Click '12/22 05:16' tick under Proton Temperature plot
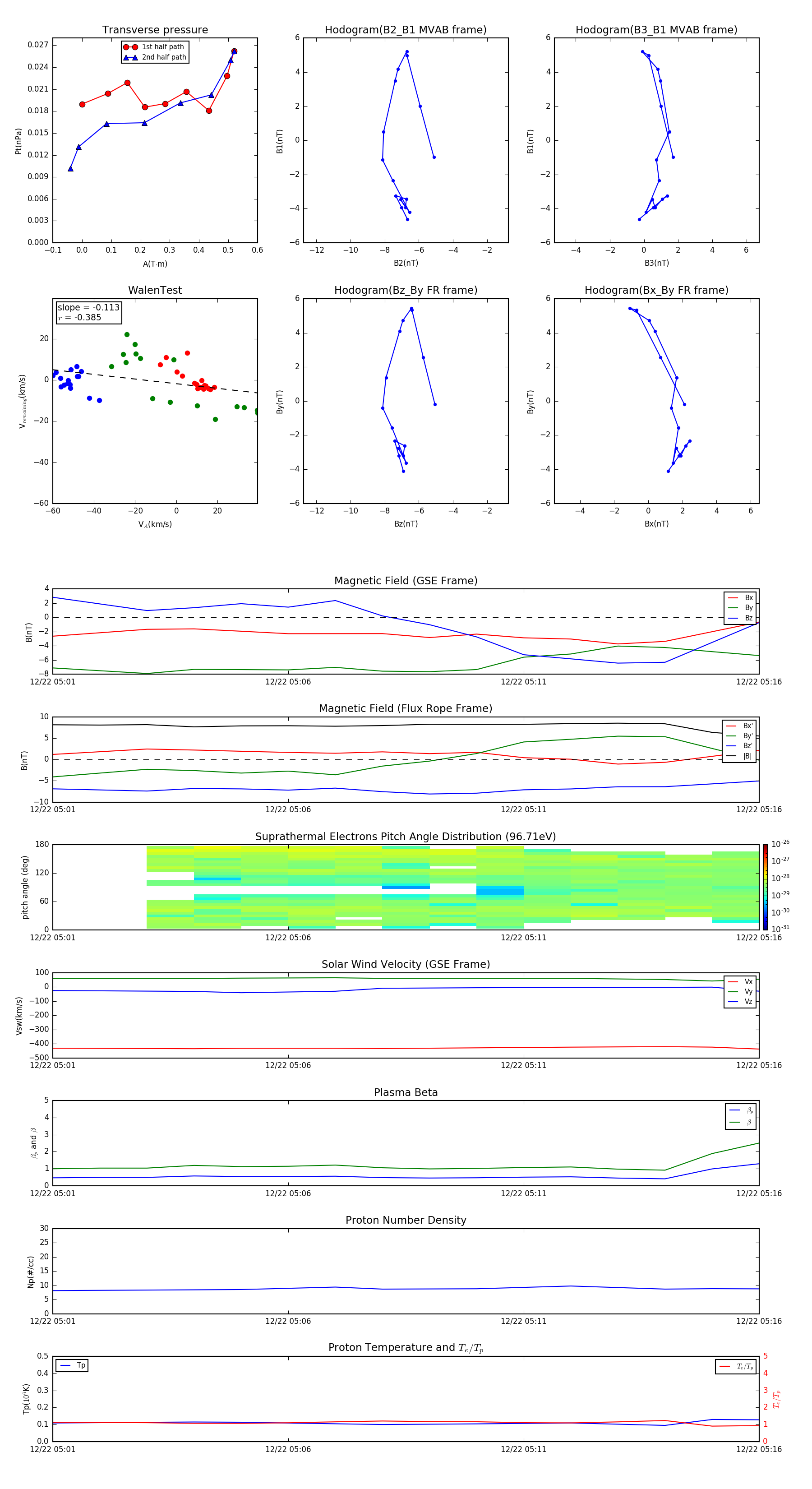 [759, 1449]
